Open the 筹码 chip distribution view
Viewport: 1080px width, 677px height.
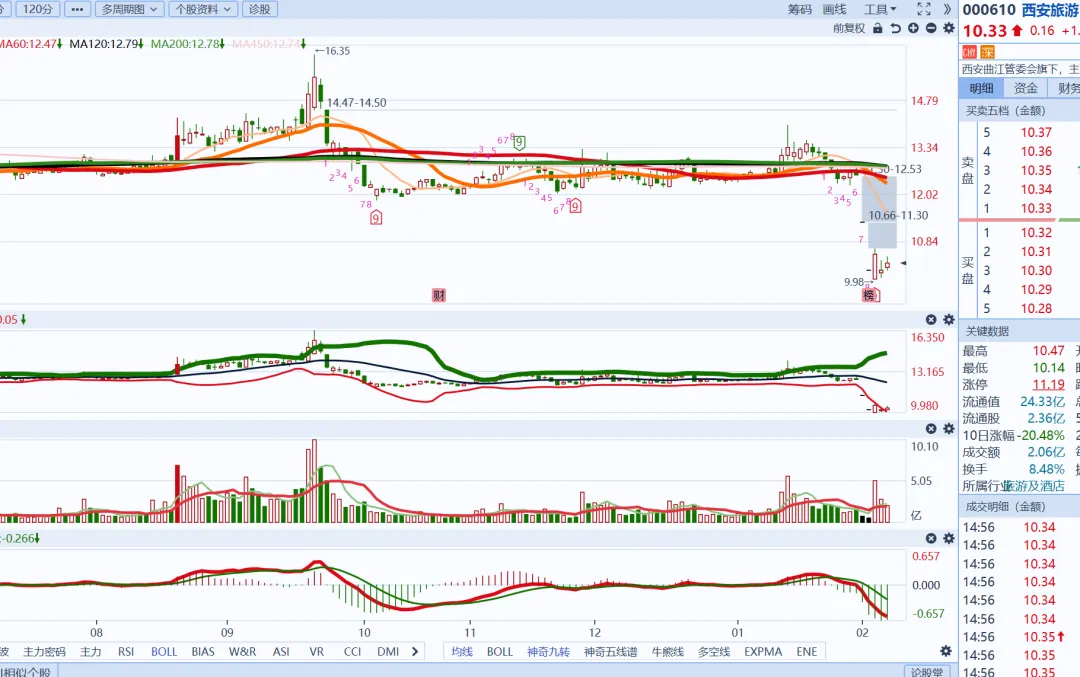pyautogui.click(x=800, y=9)
